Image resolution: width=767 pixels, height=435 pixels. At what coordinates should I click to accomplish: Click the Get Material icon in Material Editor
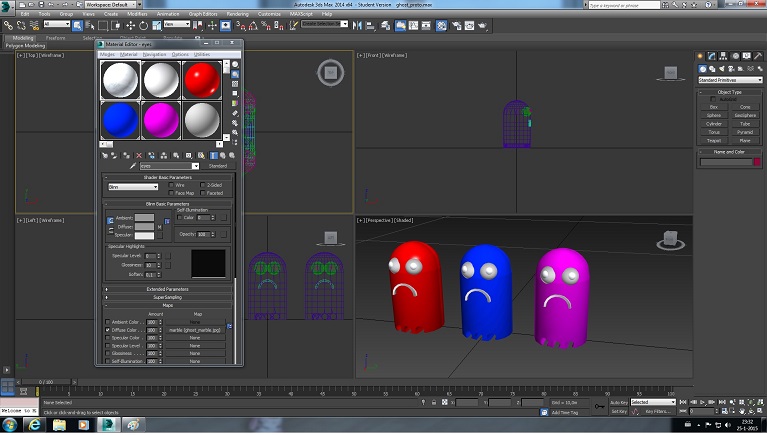tap(105, 156)
